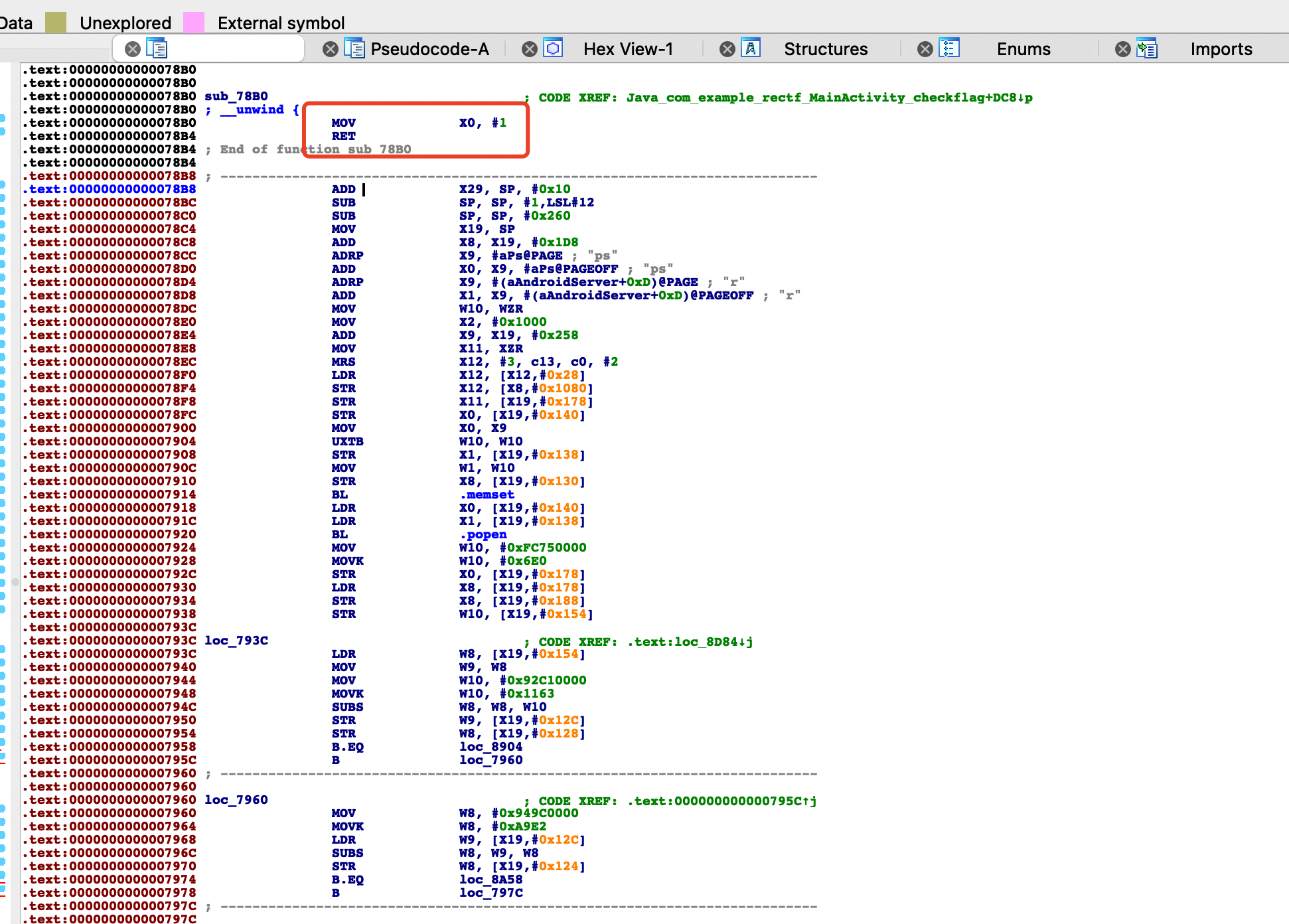The image size is (1289, 924).
Task: Follow the .memset call reference
Action: pos(487,495)
